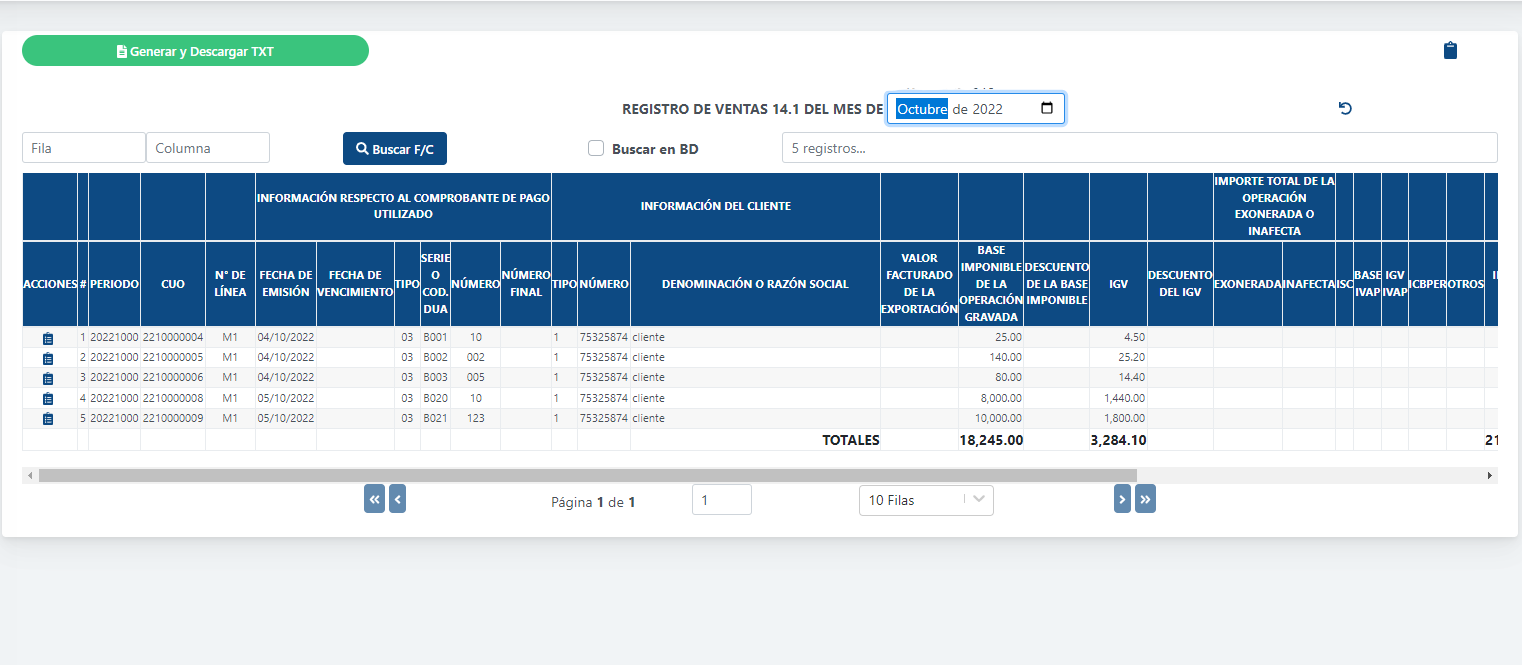Open clipboard action for row 1

point(48,338)
